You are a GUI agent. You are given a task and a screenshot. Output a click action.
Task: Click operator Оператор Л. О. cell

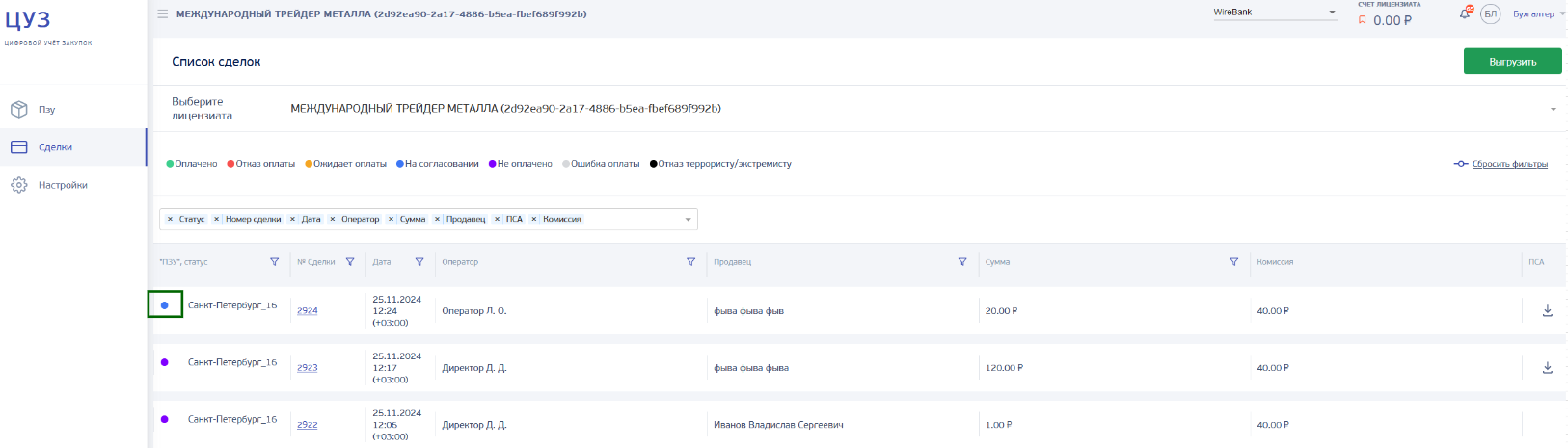click(x=473, y=311)
